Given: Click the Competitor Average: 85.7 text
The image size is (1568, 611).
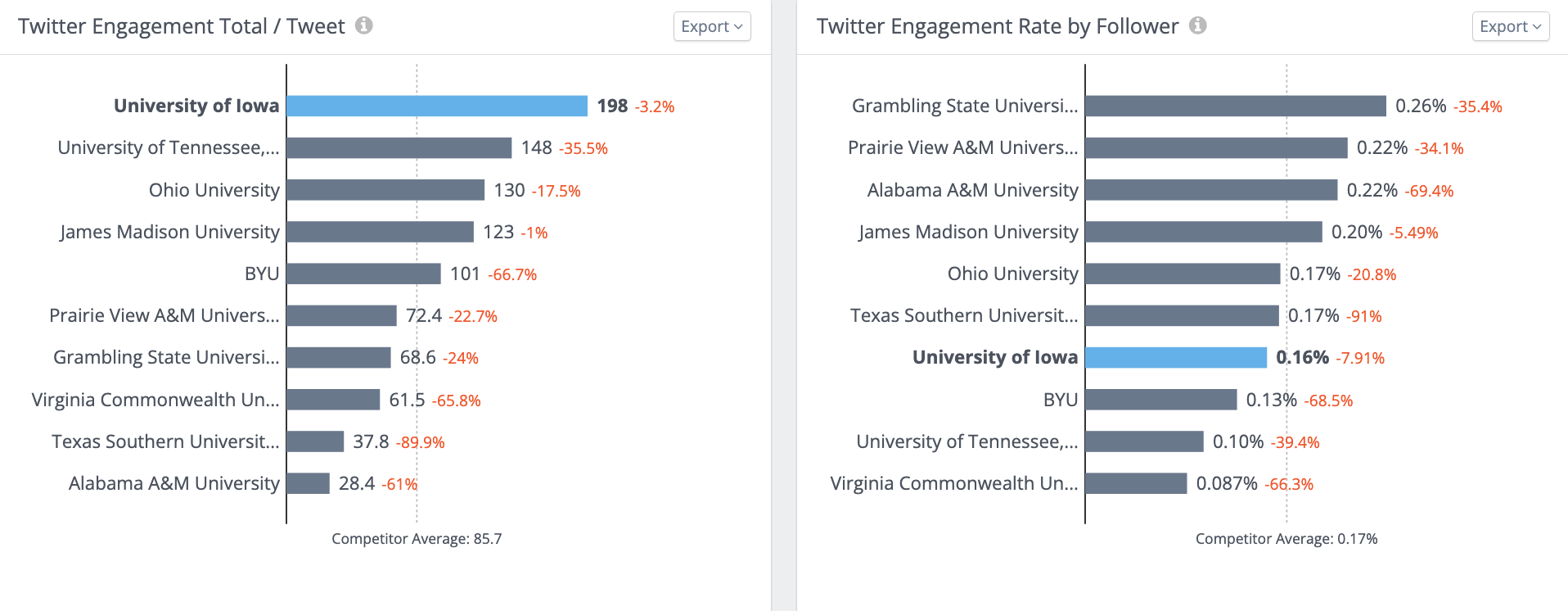Looking at the screenshot, I should click(416, 538).
